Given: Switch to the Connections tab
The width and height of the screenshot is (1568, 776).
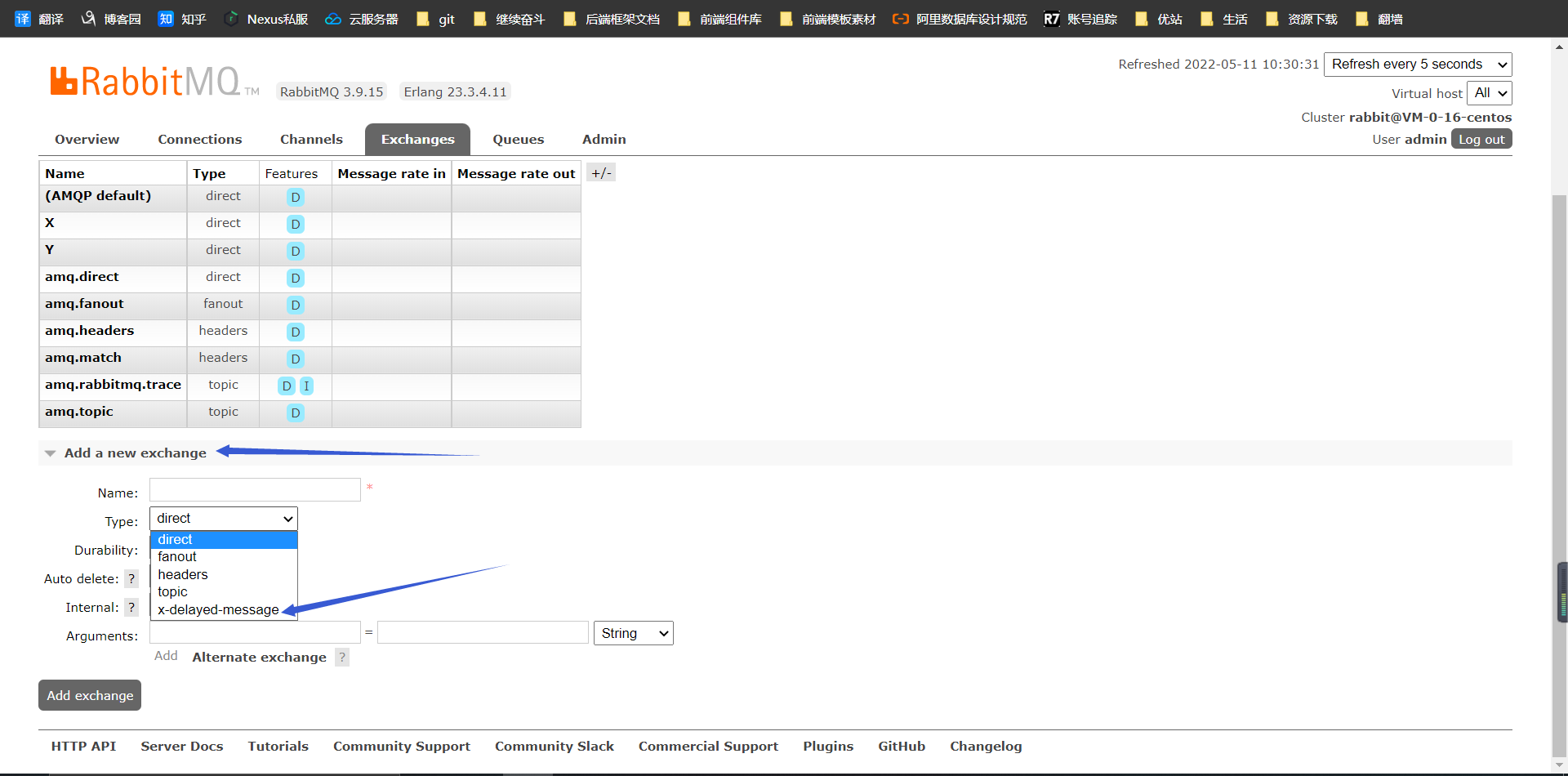Looking at the screenshot, I should pos(200,140).
